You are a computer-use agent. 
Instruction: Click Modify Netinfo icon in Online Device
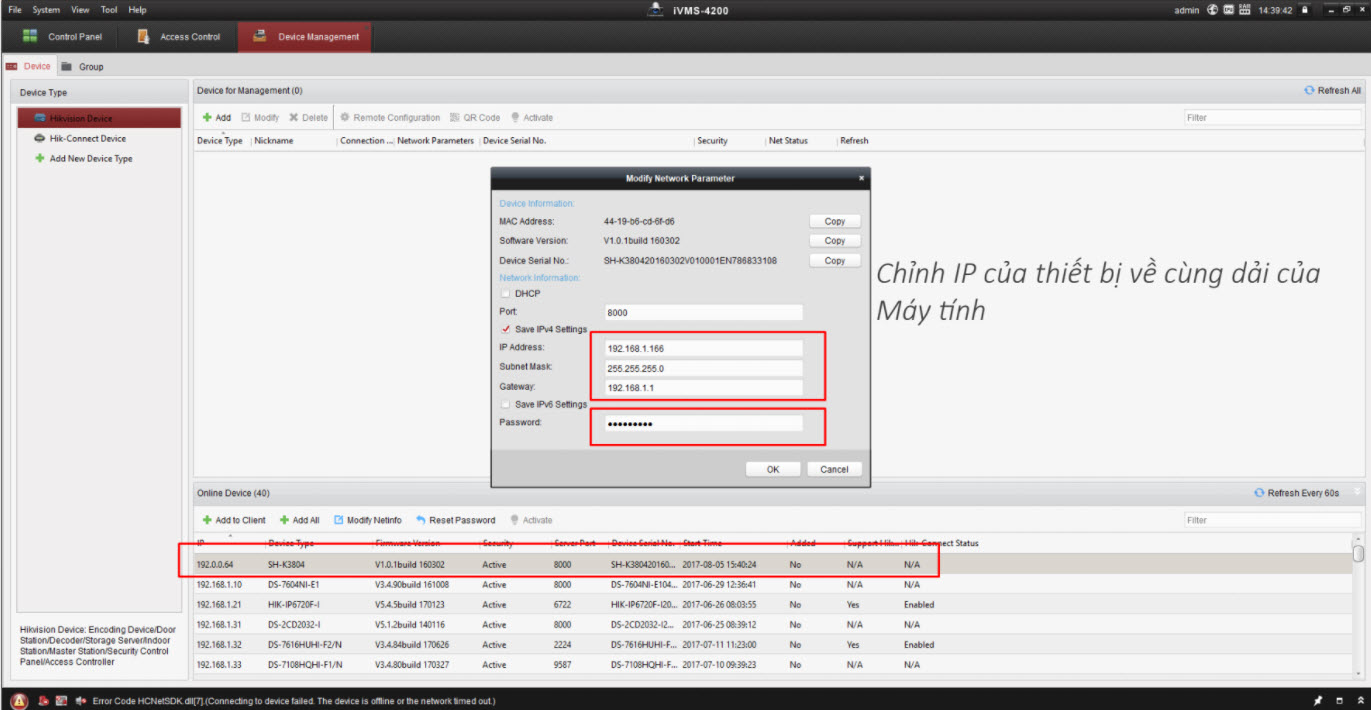pos(338,521)
